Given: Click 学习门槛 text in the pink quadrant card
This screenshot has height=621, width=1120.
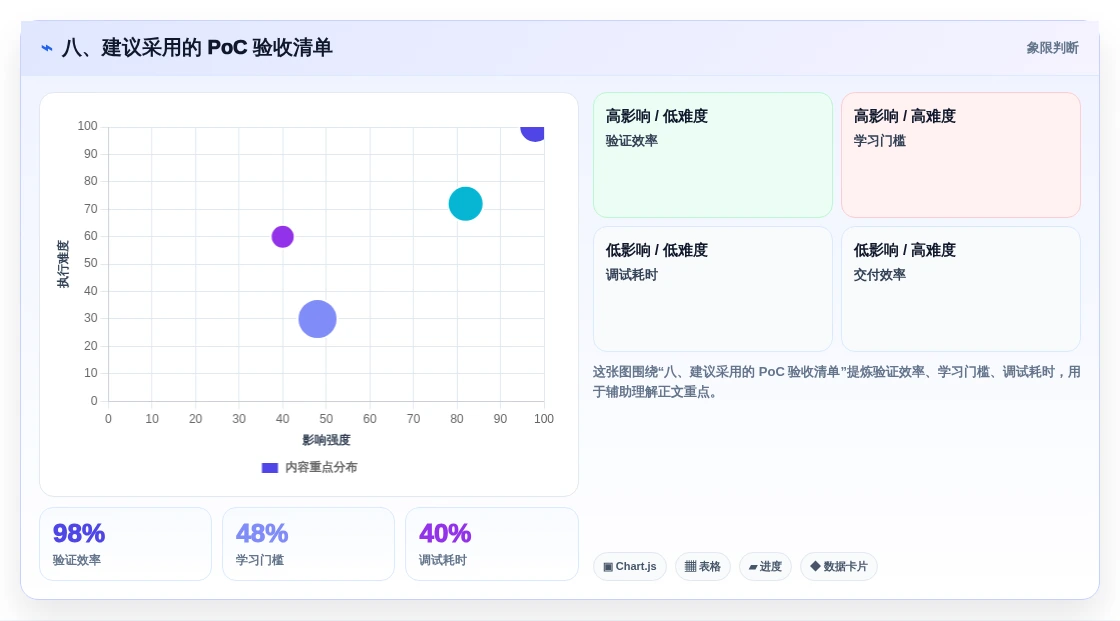Looking at the screenshot, I should tap(879, 141).
